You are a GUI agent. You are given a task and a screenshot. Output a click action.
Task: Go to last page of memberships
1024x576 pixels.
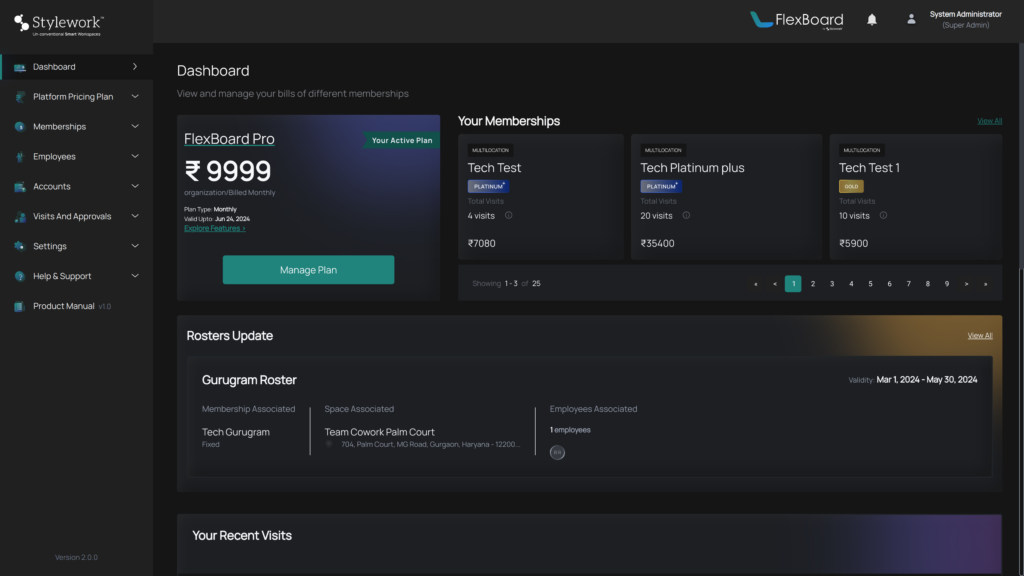985,284
